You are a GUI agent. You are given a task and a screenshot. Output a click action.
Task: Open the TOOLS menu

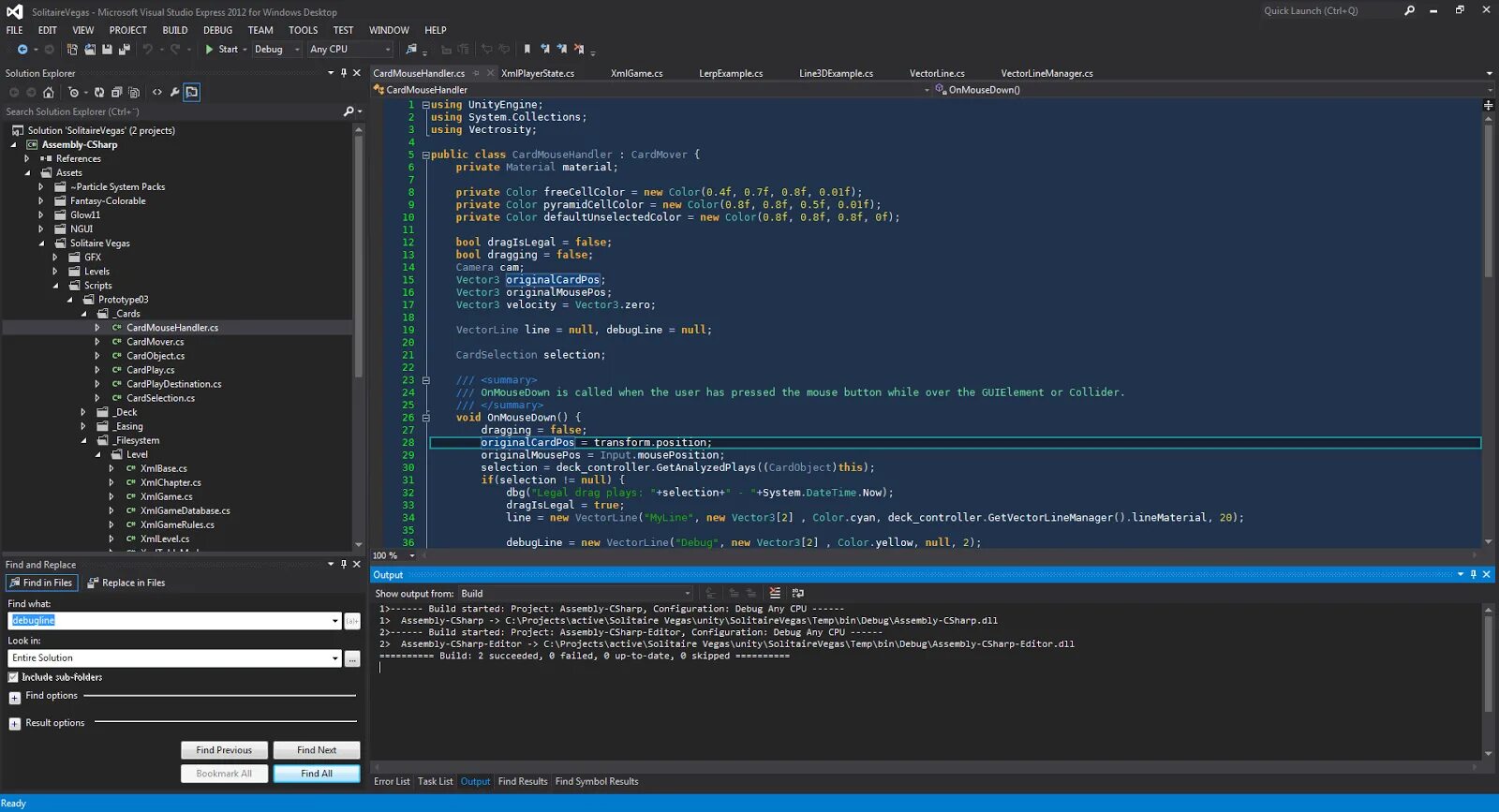pyautogui.click(x=303, y=30)
